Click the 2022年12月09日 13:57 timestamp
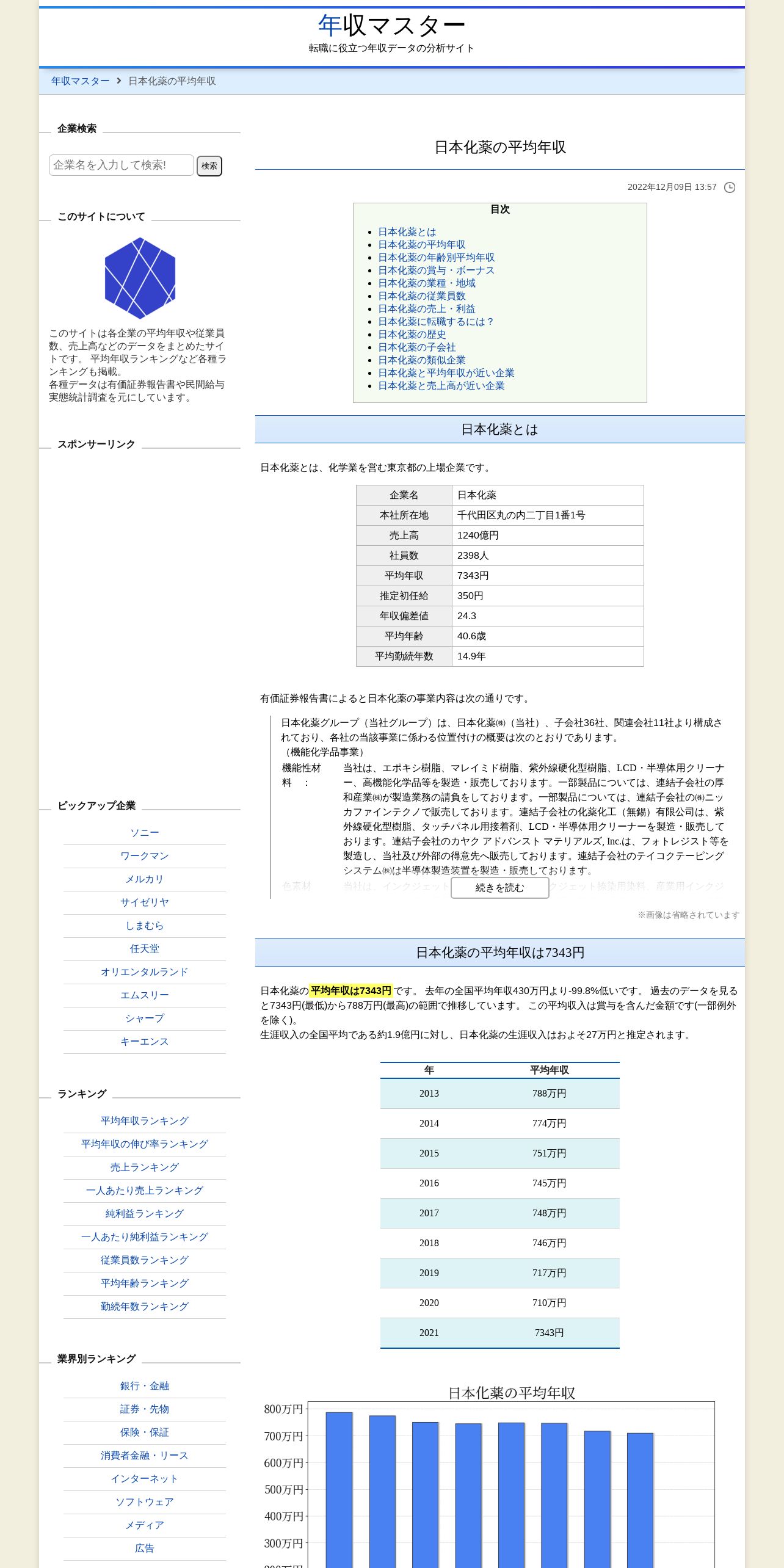The width and height of the screenshot is (784, 1568). (672, 187)
